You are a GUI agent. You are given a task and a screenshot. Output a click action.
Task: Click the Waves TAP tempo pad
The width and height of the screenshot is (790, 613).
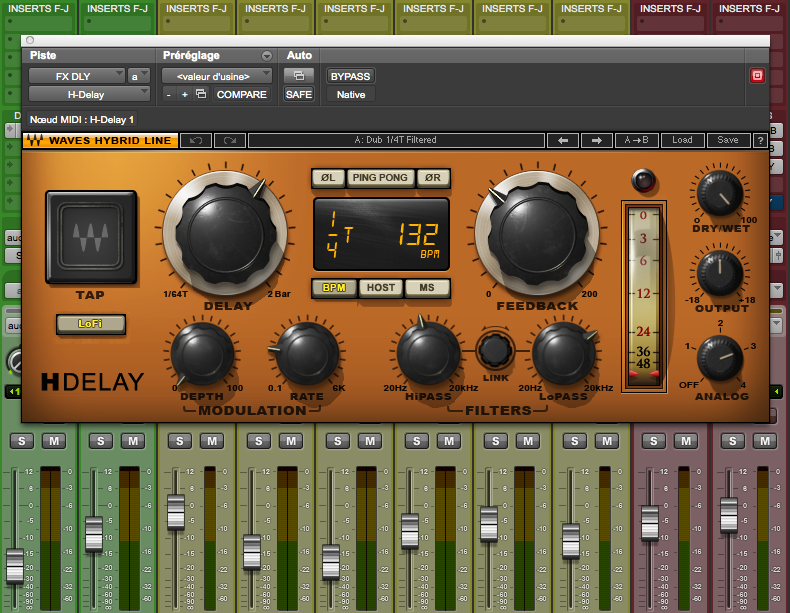91,237
